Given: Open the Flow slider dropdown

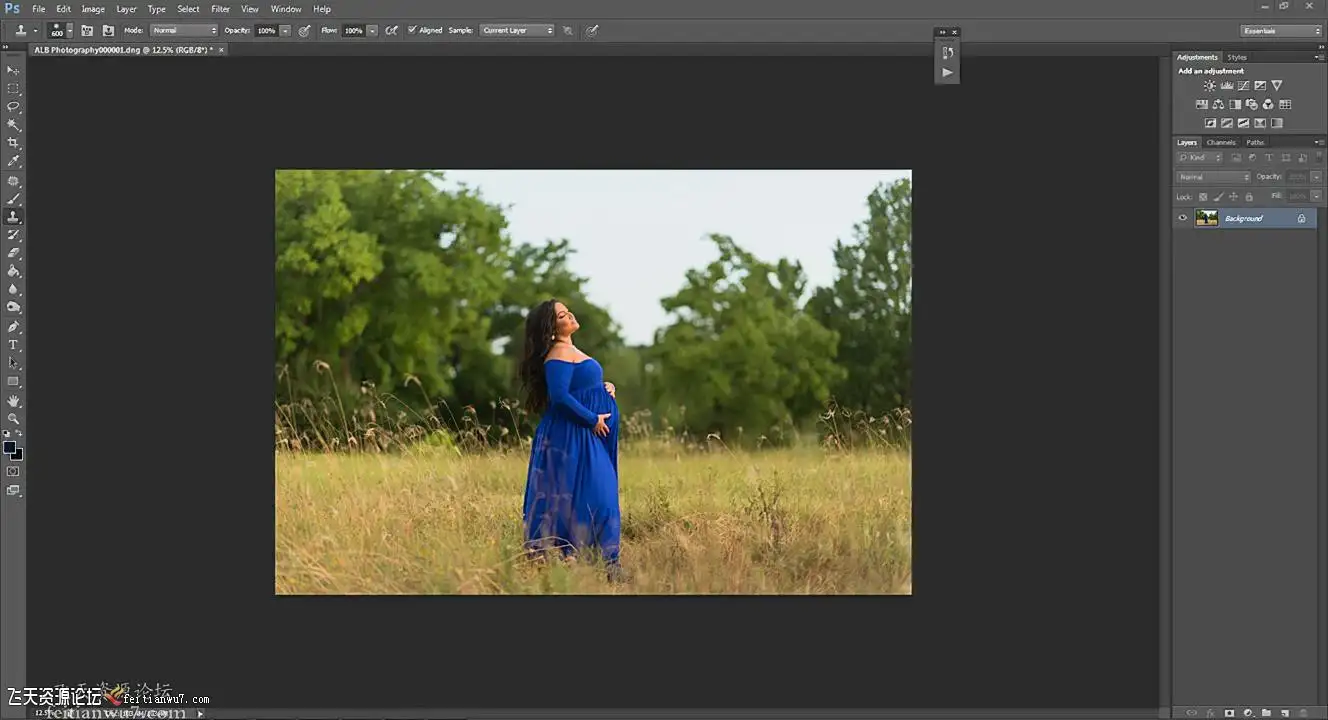Looking at the screenshot, I should click(372, 31).
